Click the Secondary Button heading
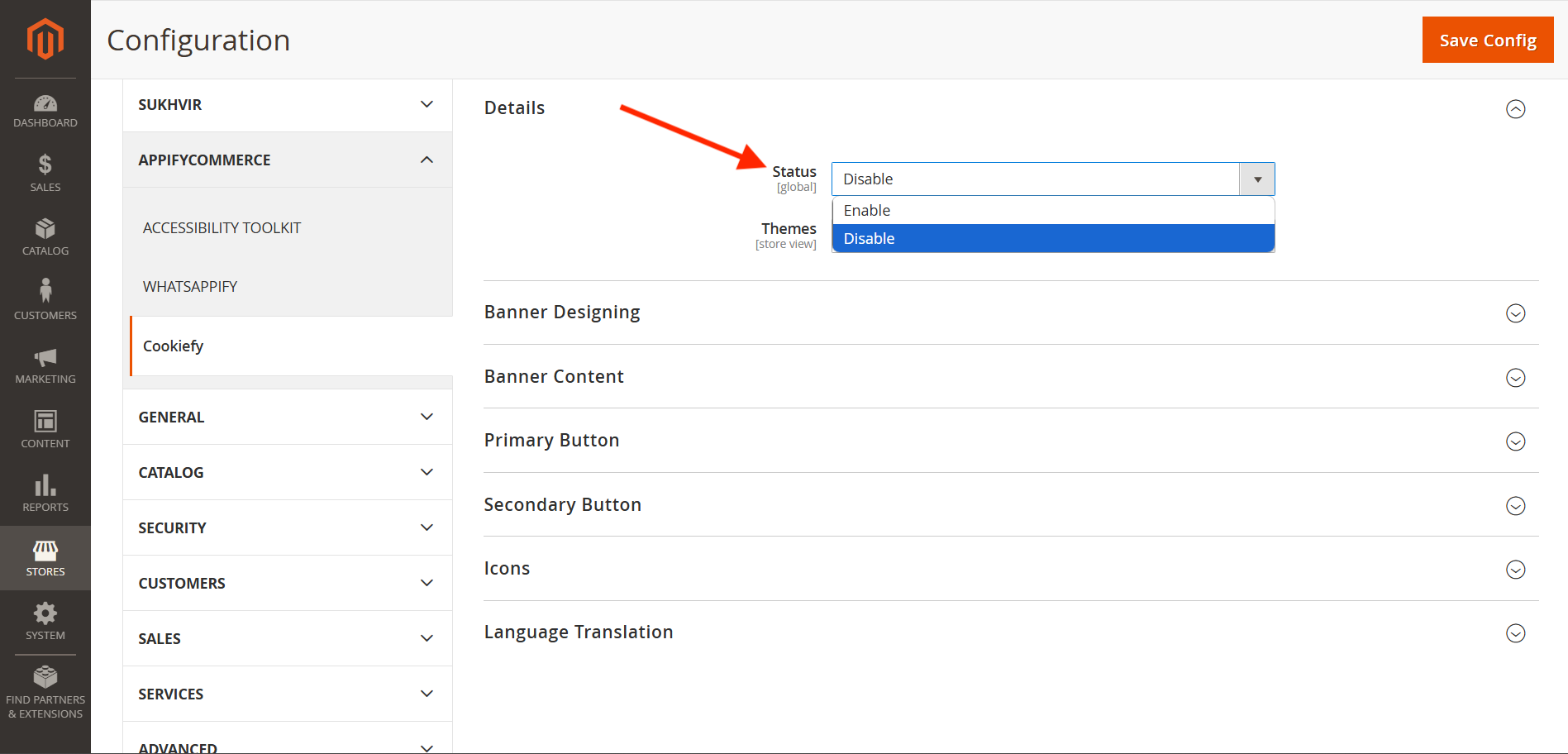 point(563,505)
